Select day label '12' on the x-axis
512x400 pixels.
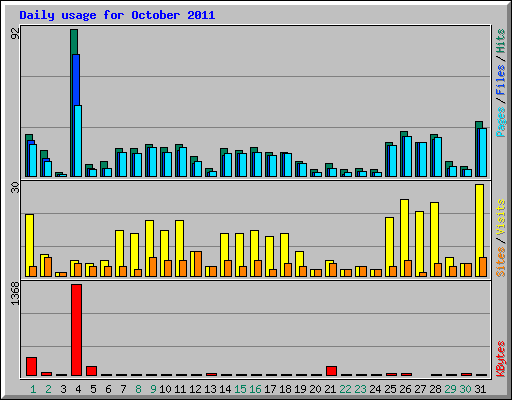195,389
